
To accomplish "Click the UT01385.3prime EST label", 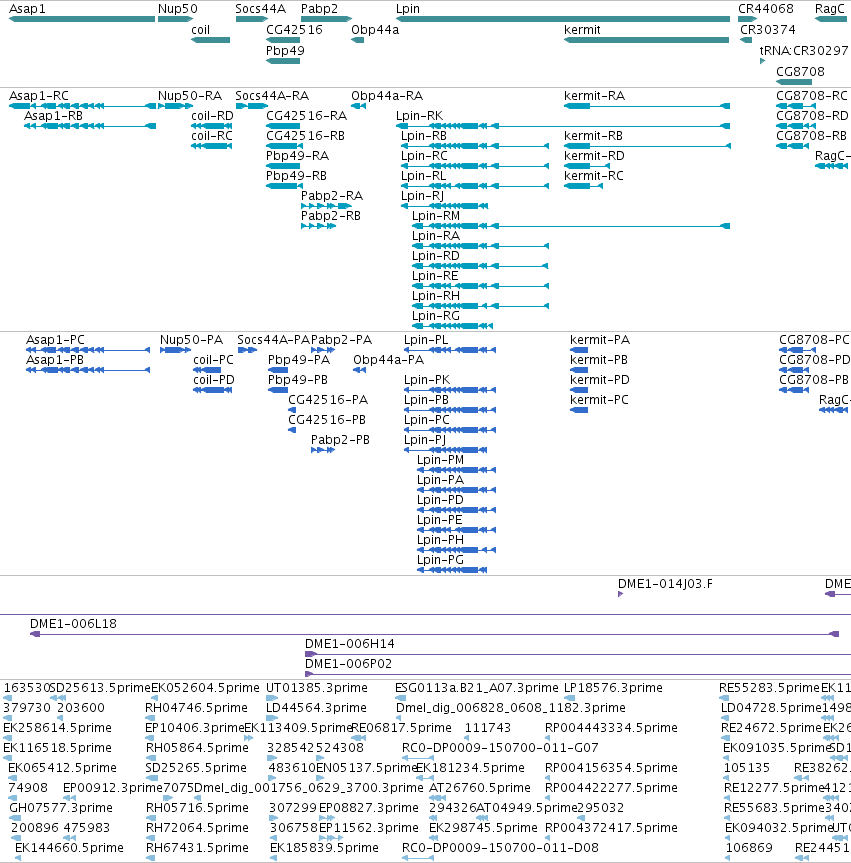I will coord(317,688).
